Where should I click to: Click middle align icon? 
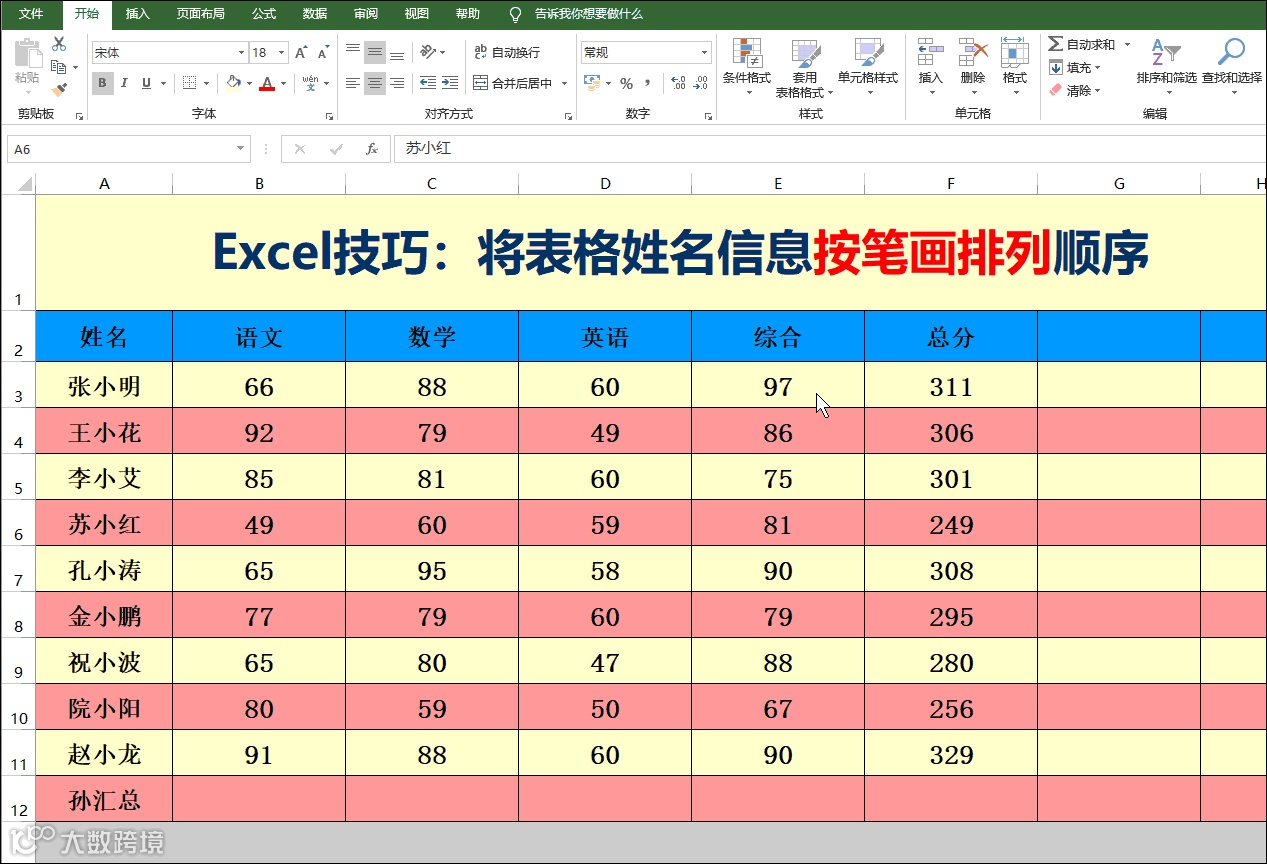pyautogui.click(x=375, y=52)
